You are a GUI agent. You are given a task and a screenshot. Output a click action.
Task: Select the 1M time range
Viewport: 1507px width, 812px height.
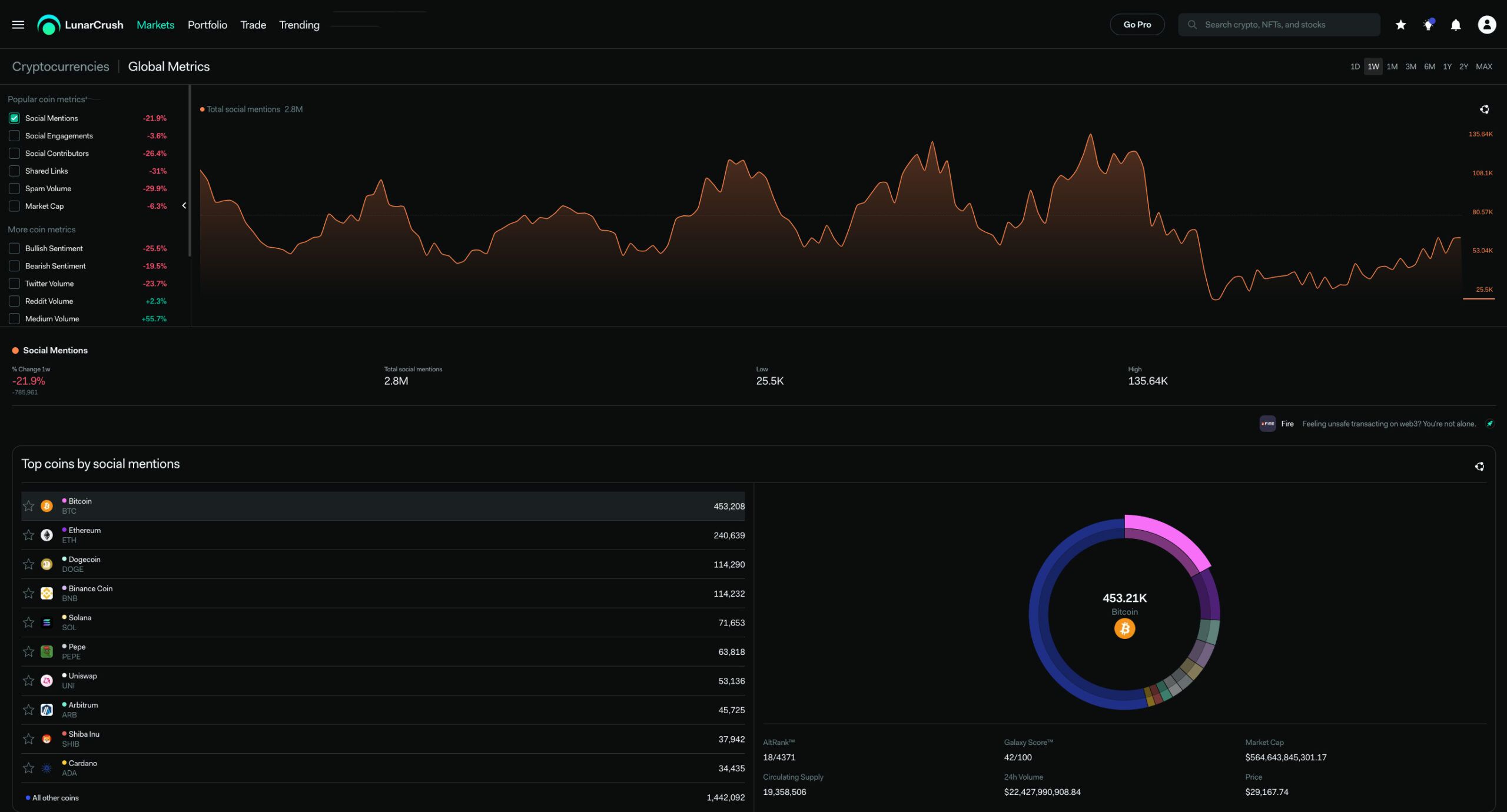click(1392, 66)
